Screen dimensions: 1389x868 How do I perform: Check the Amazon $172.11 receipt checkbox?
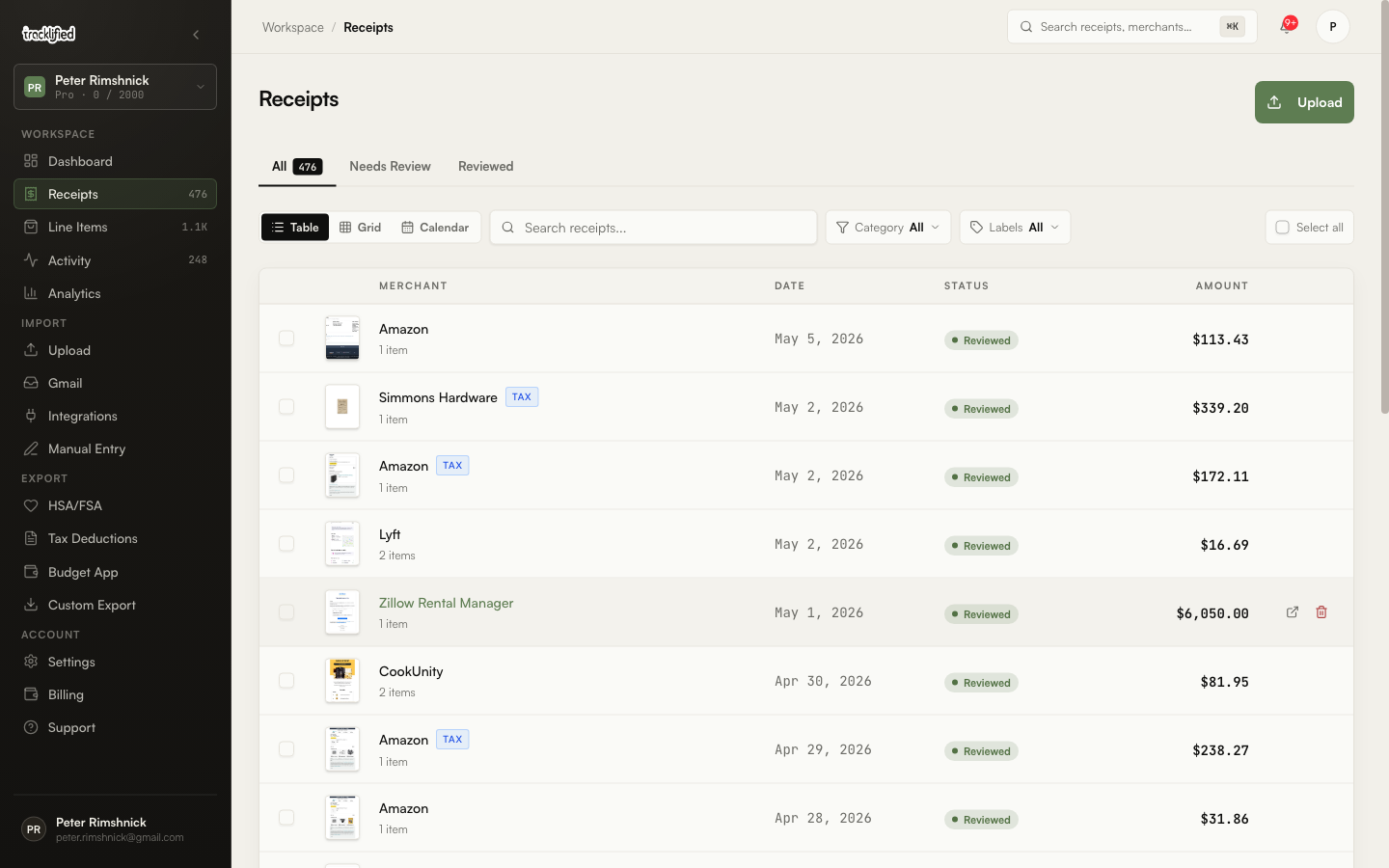click(286, 475)
